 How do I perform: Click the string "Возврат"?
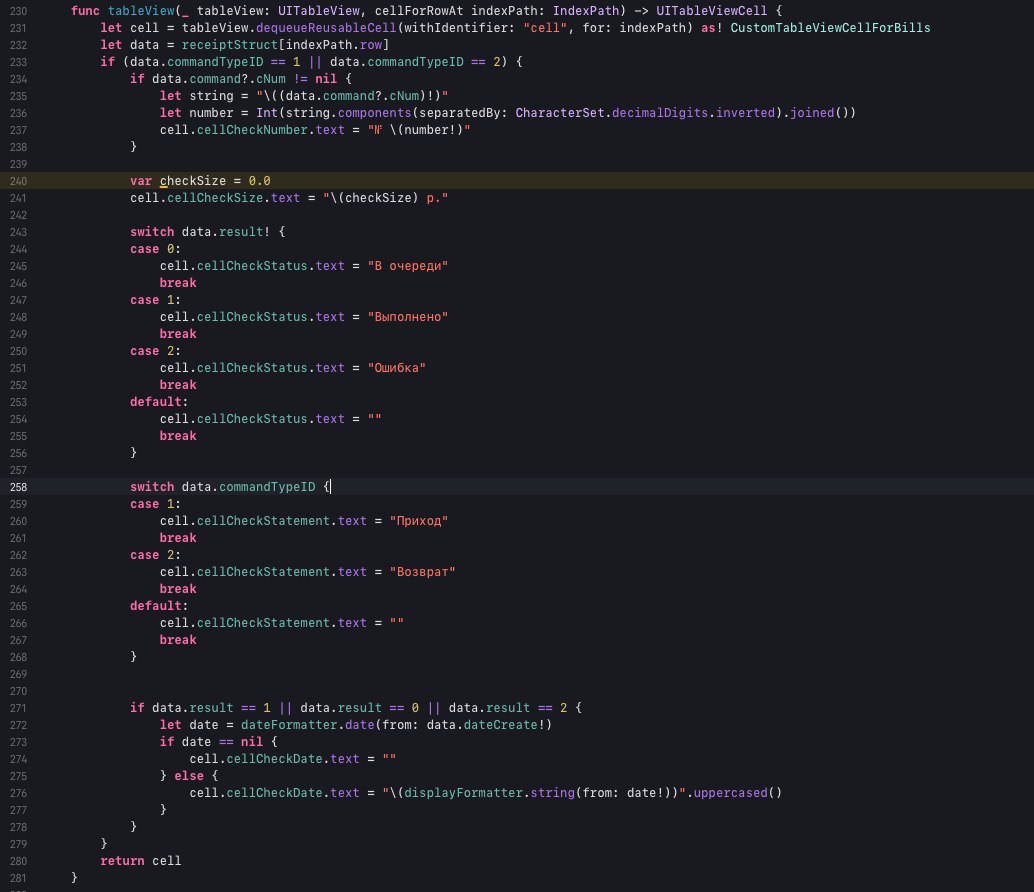(422, 572)
